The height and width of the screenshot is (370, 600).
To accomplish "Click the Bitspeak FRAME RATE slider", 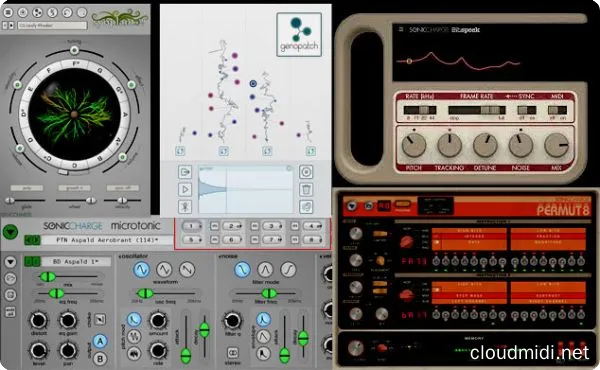I will pyautogui.click(x=477, y=110).
